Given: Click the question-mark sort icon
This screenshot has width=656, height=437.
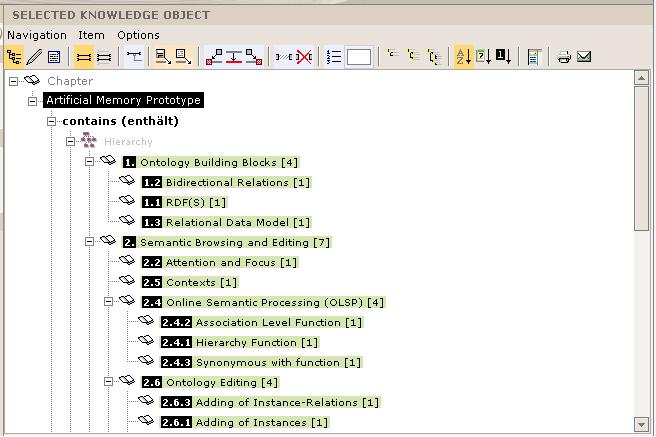Looking at the screenshot, I should click(483, 56).
